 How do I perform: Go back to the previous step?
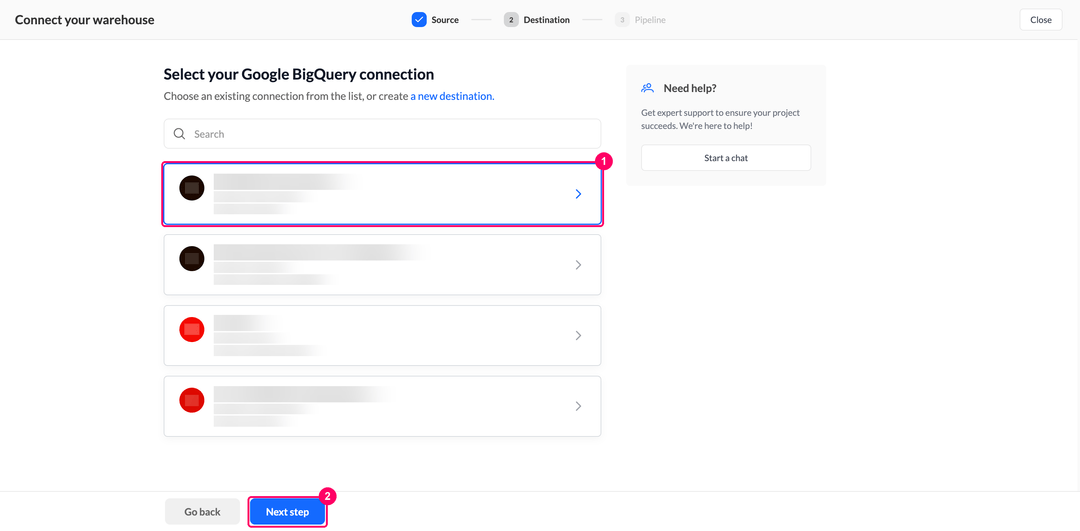(x=202, y=512)
